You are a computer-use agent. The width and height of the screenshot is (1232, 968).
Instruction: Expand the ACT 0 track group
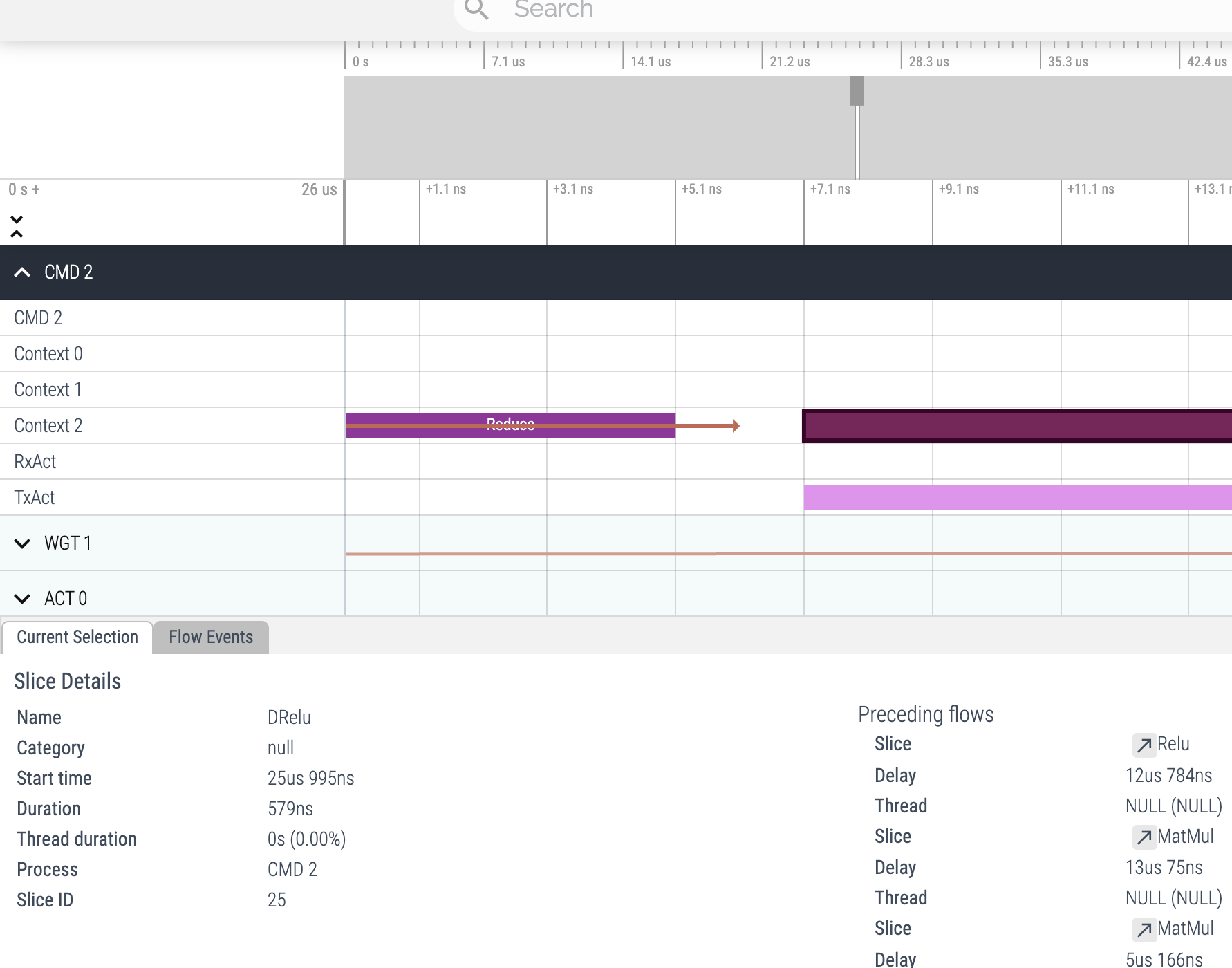pos(22,599)
